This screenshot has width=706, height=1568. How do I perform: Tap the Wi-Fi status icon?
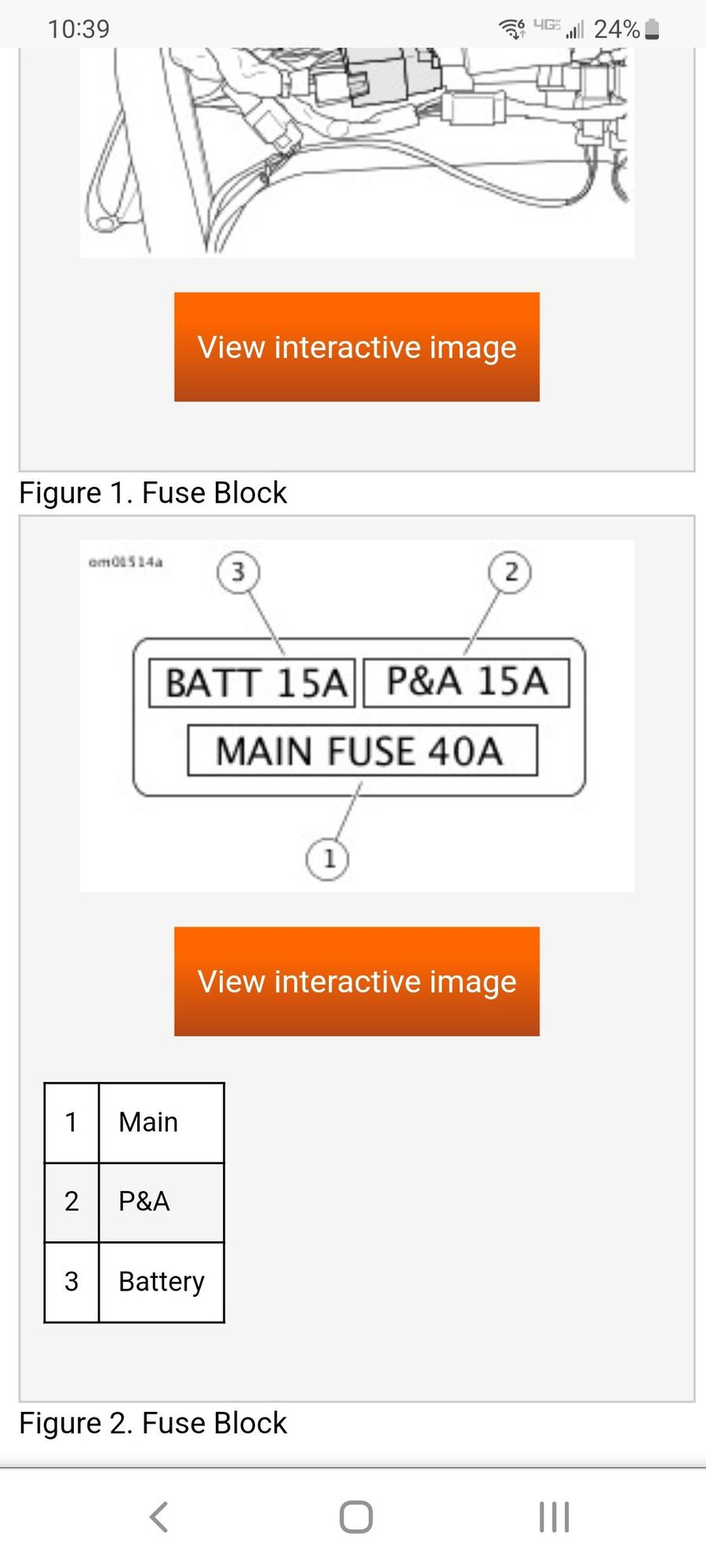(513, 29)
